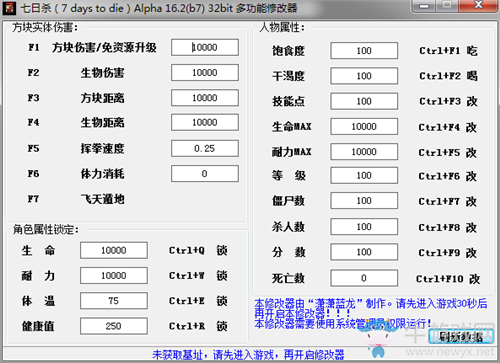
Task: Minimize the trainer window
Action: 424,6
